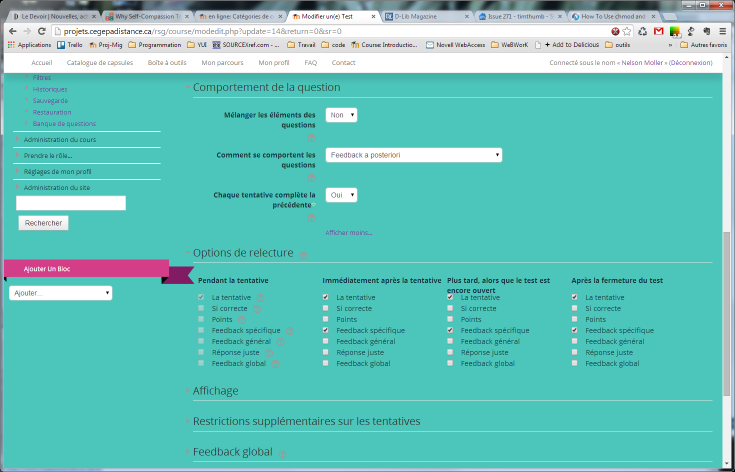This screenshot has width=735, height=472.
Task: Open the Catalogue de capsules menu
Action: [x=100, y=63]
